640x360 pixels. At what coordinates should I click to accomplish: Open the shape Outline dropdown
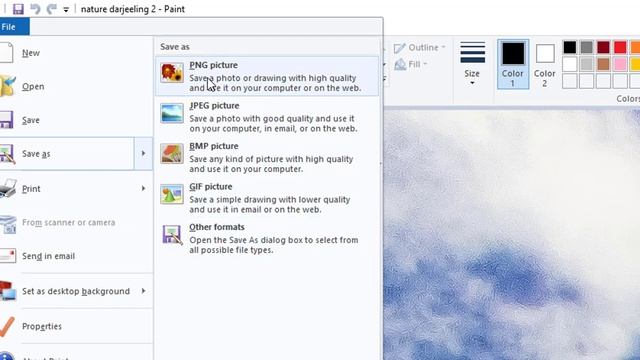tap(420, 48)
